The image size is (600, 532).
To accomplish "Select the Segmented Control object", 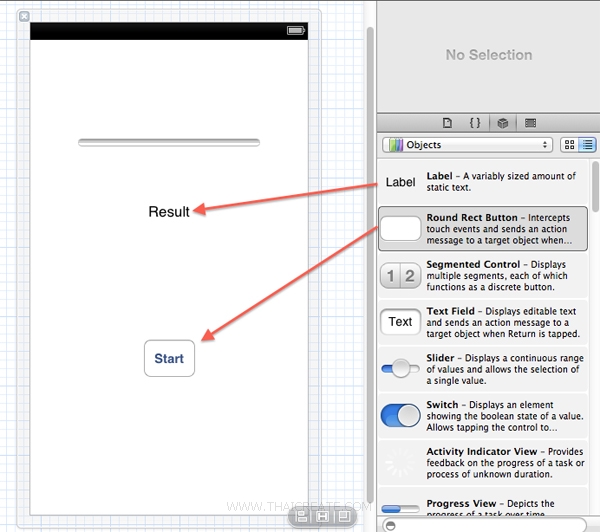I will (483, 276).
